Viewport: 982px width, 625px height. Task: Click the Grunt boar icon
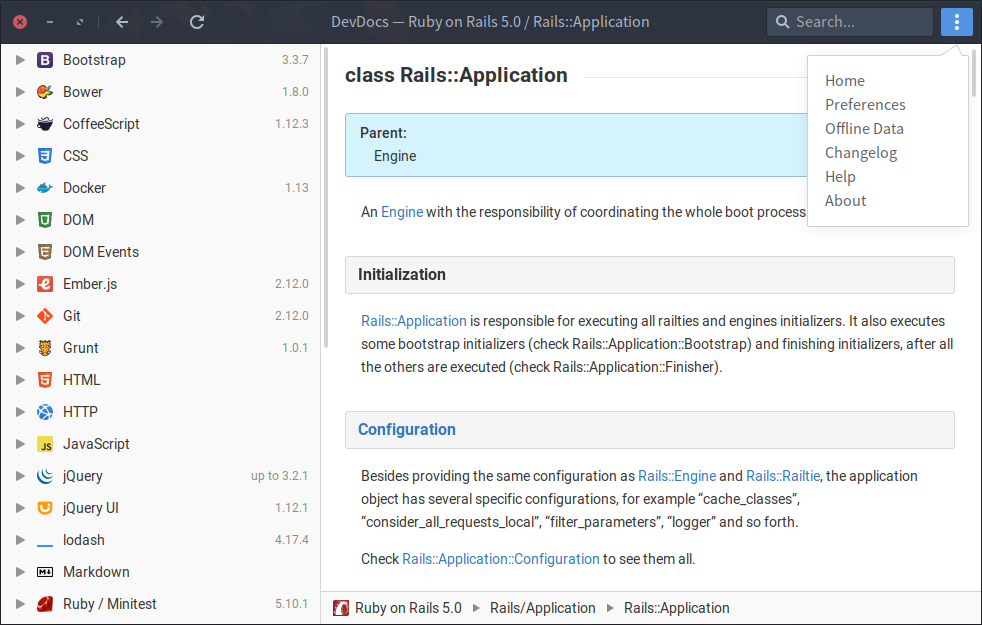[44, 348]
